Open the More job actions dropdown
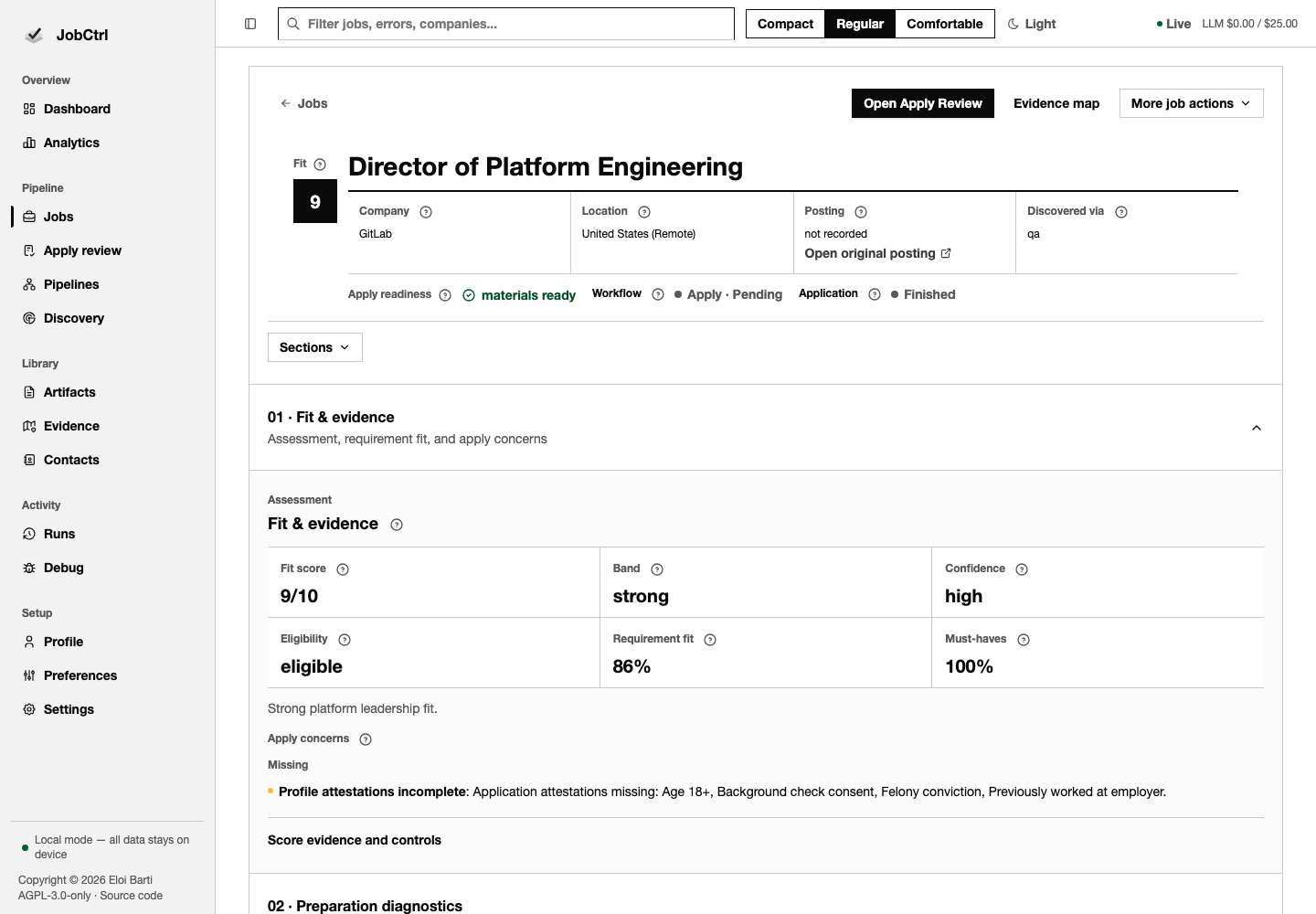 coord(1191,103)
